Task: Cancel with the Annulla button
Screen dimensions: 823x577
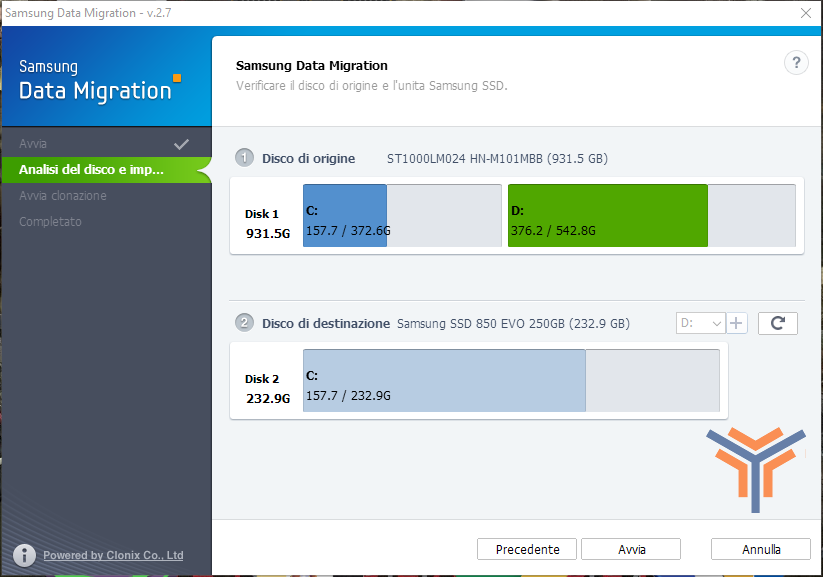Action: 761,549
